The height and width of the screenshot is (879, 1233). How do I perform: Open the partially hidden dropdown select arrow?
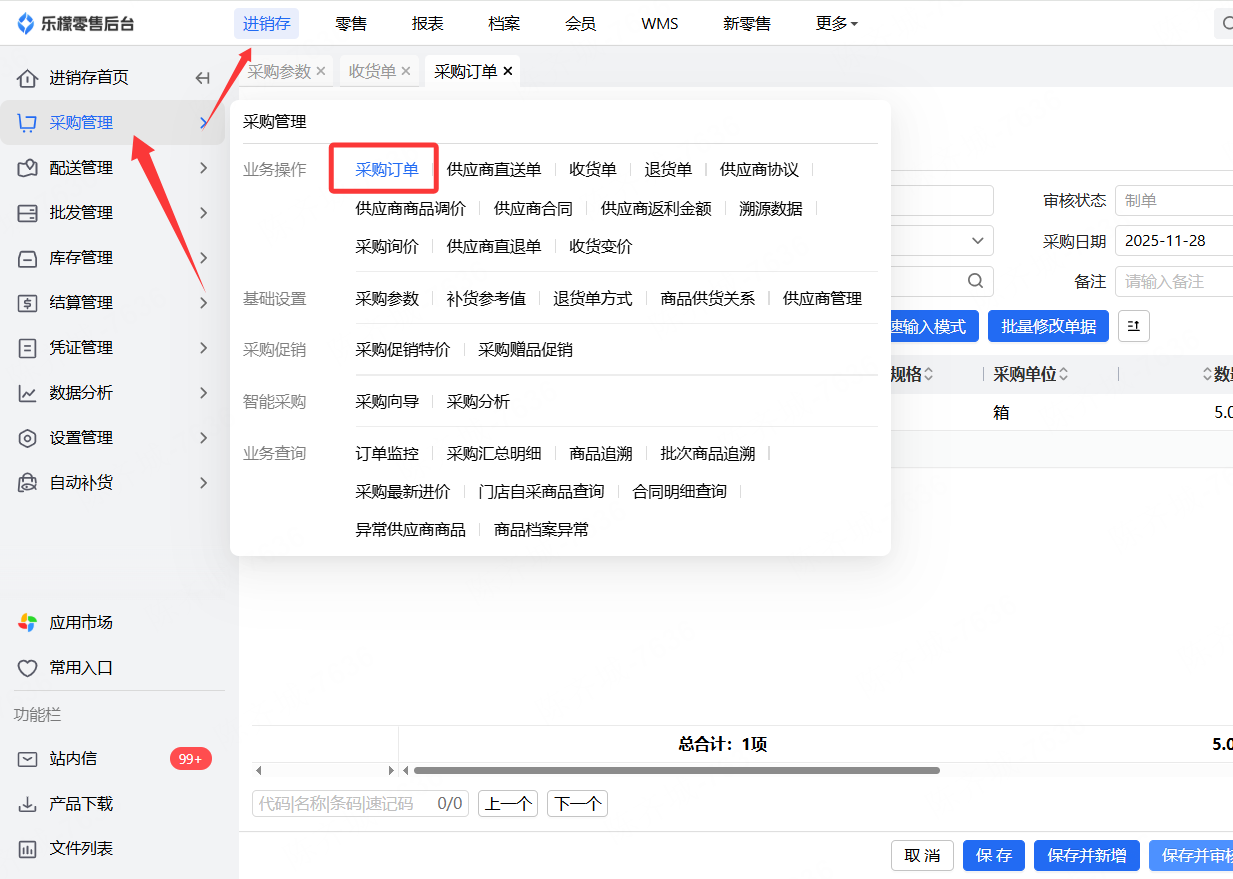pos(977,241)
